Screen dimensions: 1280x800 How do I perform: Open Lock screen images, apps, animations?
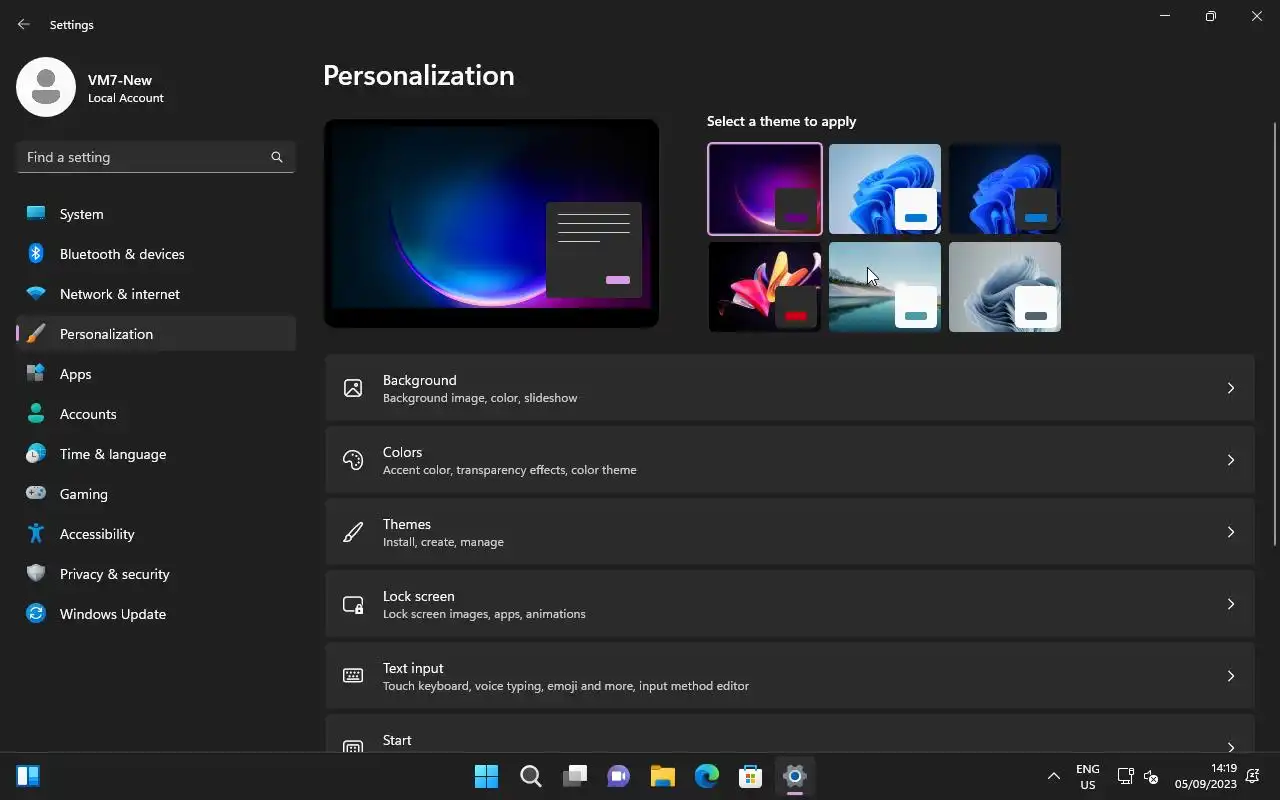tap(790, 604)
